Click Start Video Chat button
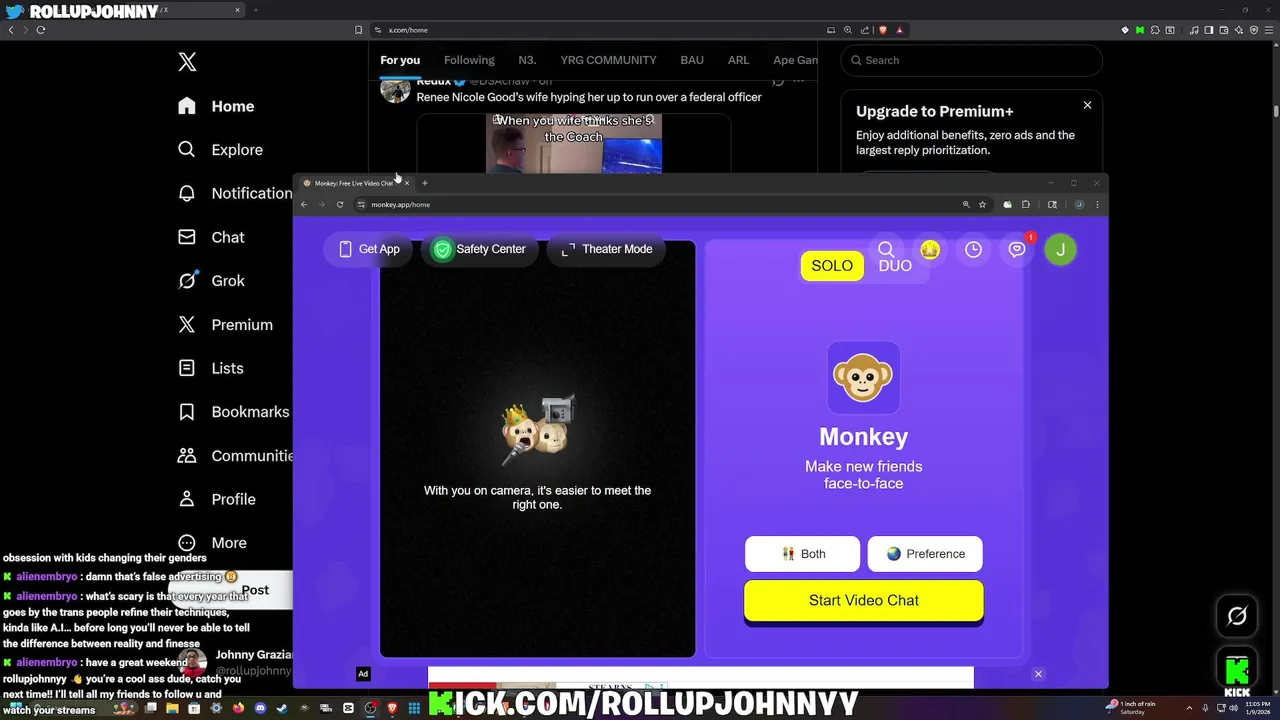The height and width of the screenshot is (720, 1280). tap(864, 601)
